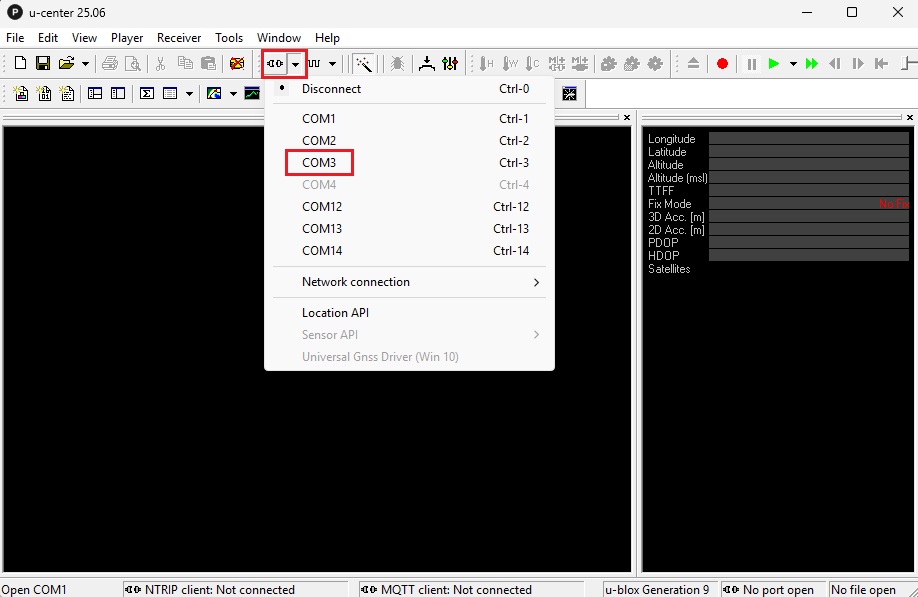This screenshot has width=918, height=597.
Task: Open dropdown arrow beside the Open folder icon
Action: [85, 64]
